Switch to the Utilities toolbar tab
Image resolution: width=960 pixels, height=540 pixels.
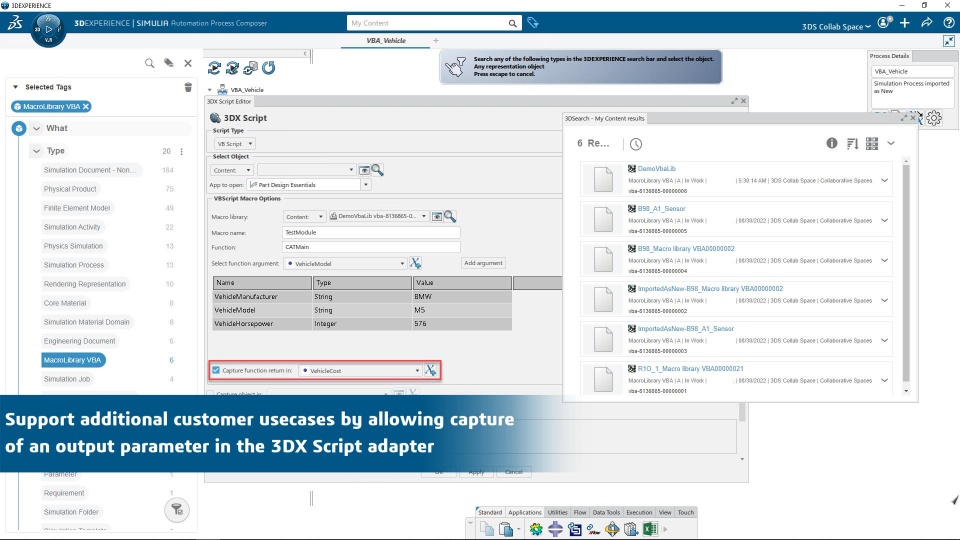click(x=557, y=512)
